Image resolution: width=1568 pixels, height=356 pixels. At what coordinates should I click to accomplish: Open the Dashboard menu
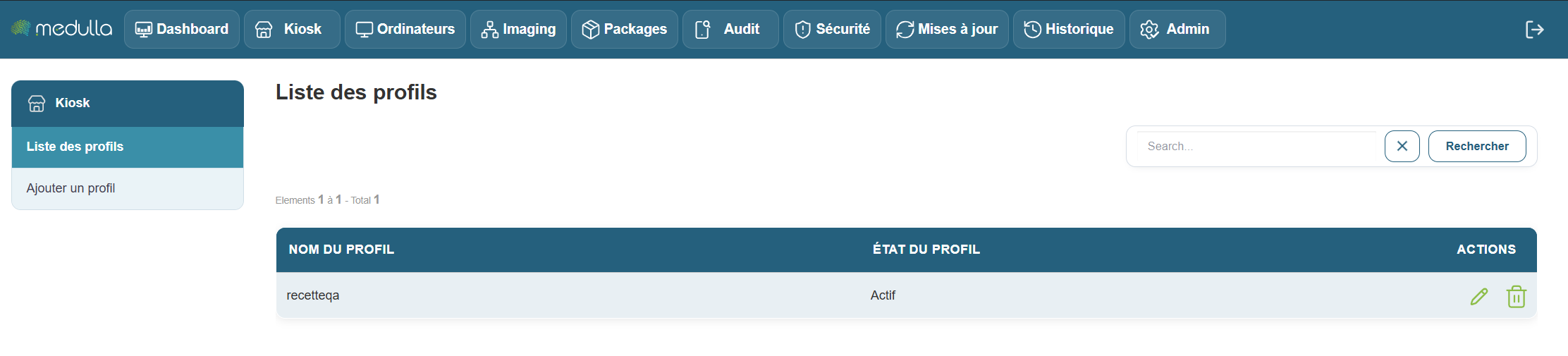(182, 30)
